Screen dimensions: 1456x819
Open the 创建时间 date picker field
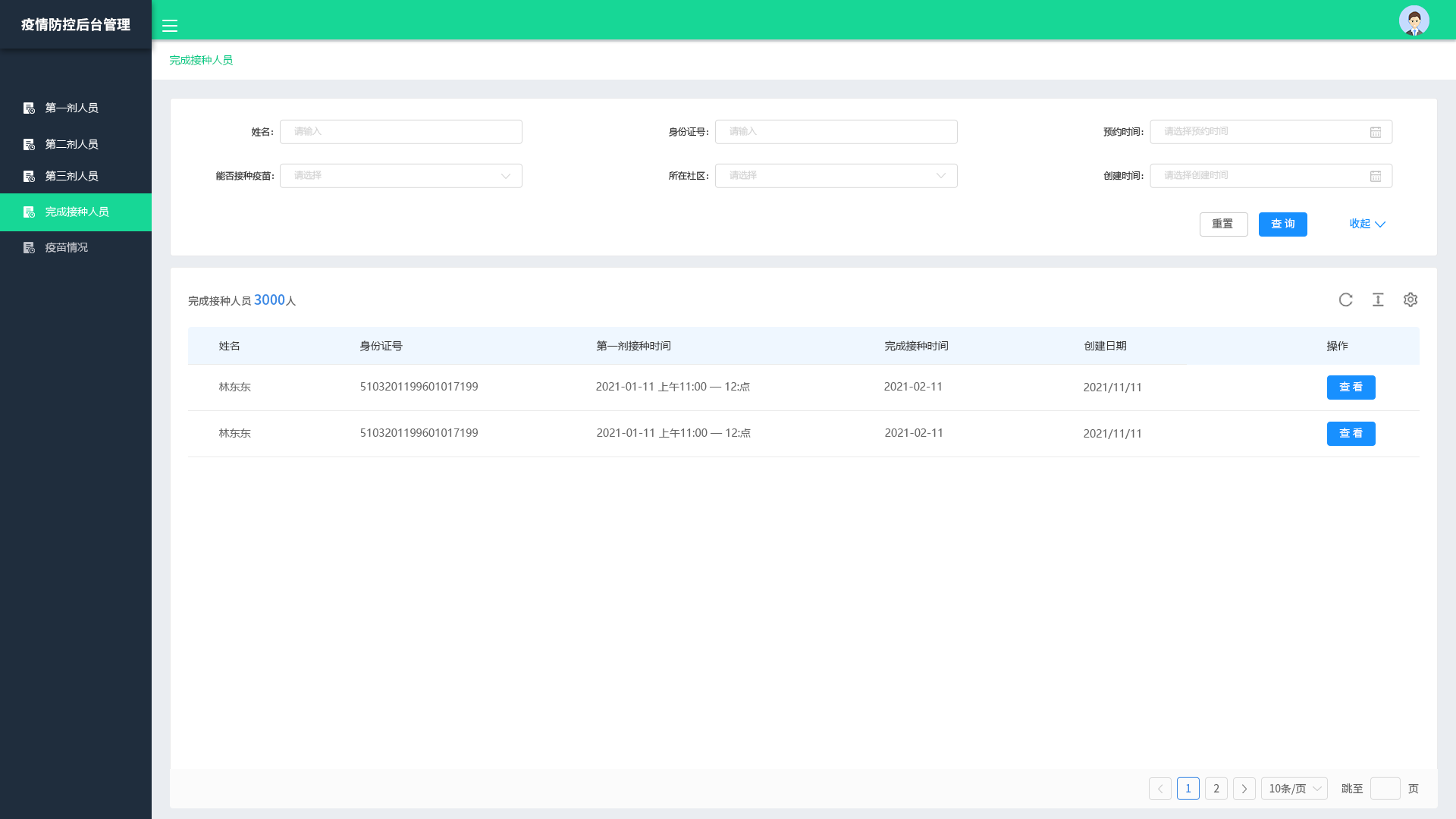tap(1271, 176)
